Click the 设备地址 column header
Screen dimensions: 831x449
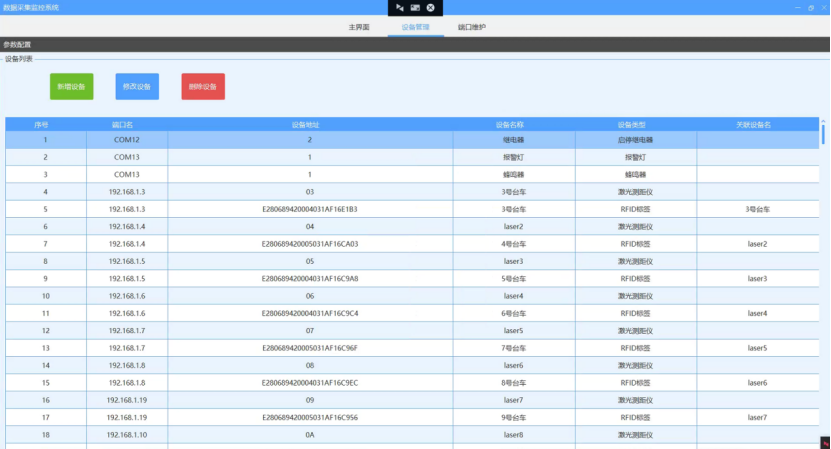tap(306, 125)
